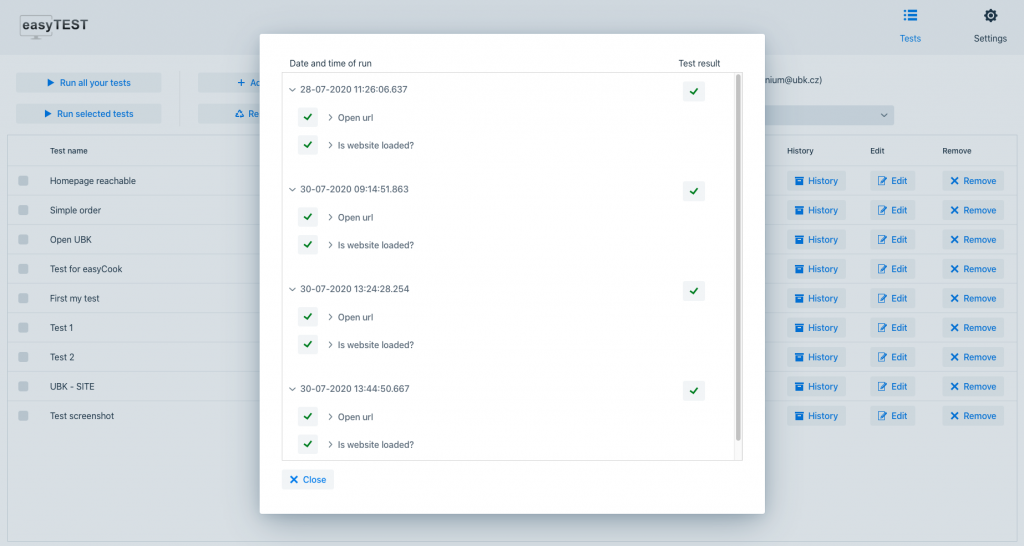Open the Settings gear icon
1024x546 pixels.
click(990, 15)
